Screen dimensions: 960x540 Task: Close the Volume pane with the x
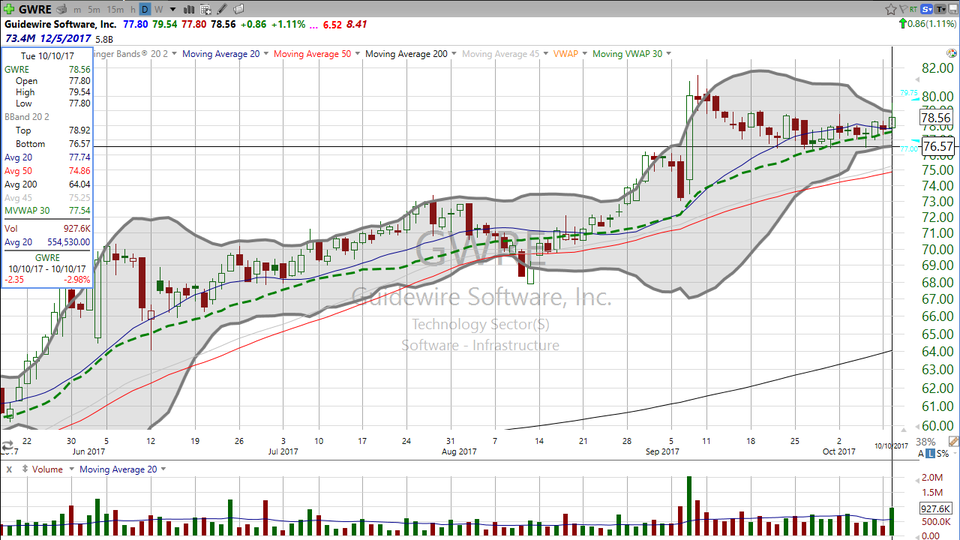click(x=9, y=469)
